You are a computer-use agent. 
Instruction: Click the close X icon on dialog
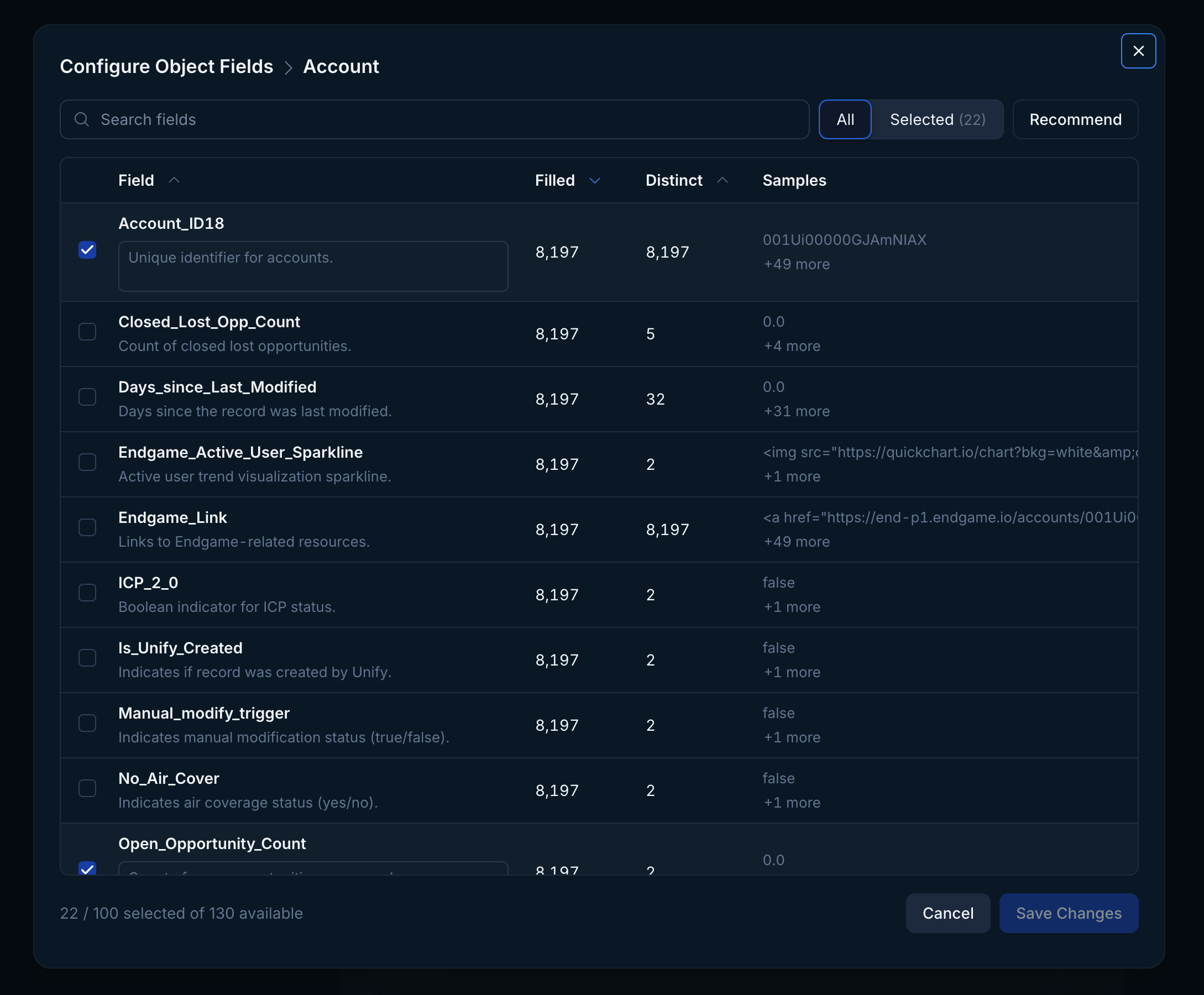click(1138, 50)
